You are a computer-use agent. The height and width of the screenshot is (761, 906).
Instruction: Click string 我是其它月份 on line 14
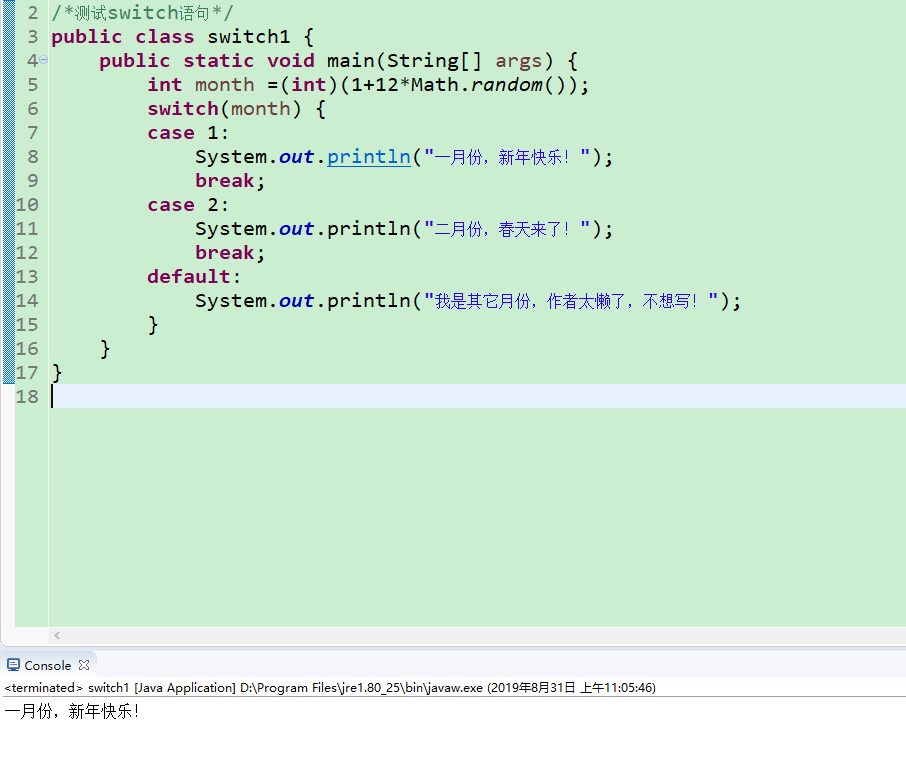coord(571,301)
